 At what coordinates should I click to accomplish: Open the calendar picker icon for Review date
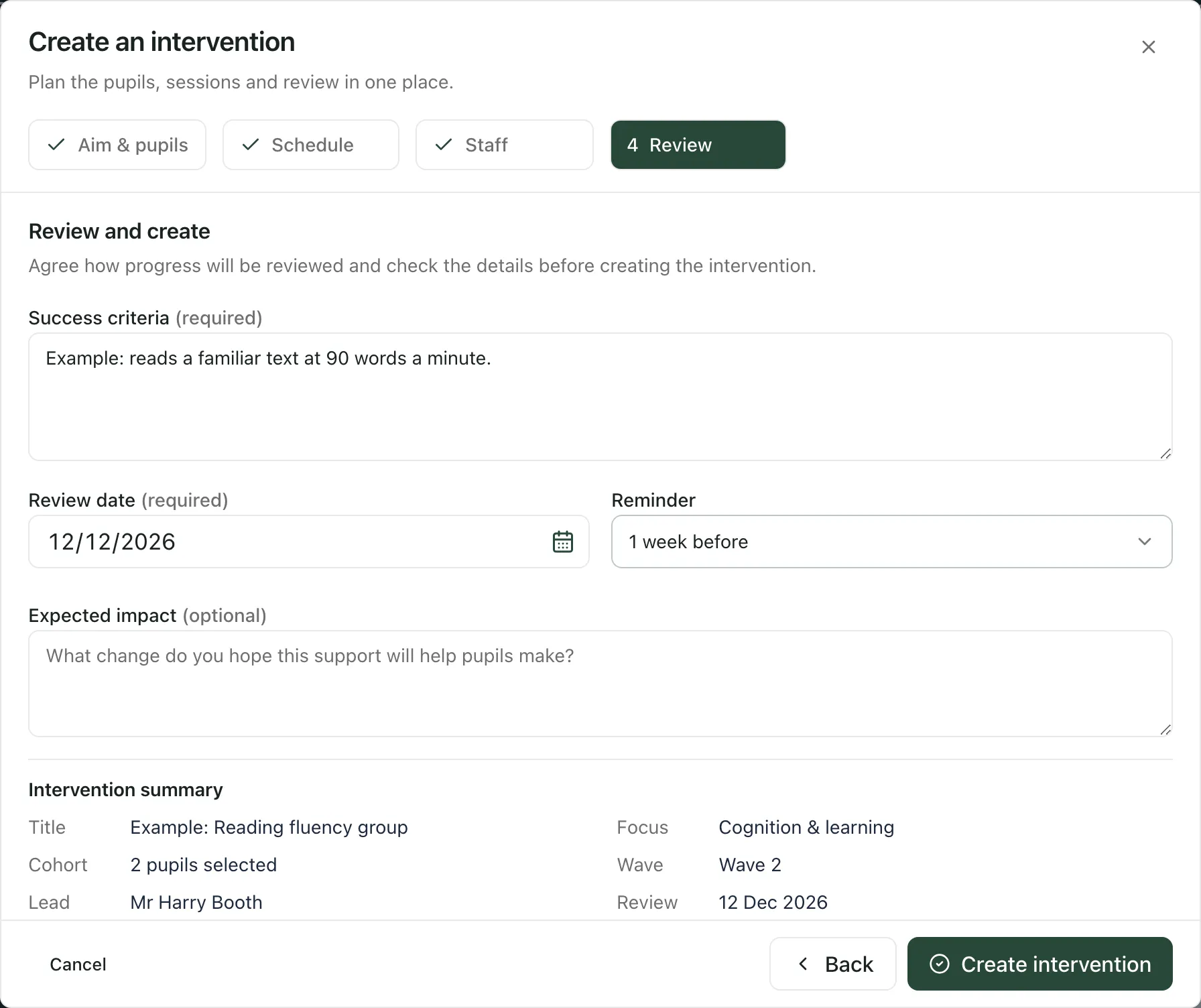[x=562, y=542]
